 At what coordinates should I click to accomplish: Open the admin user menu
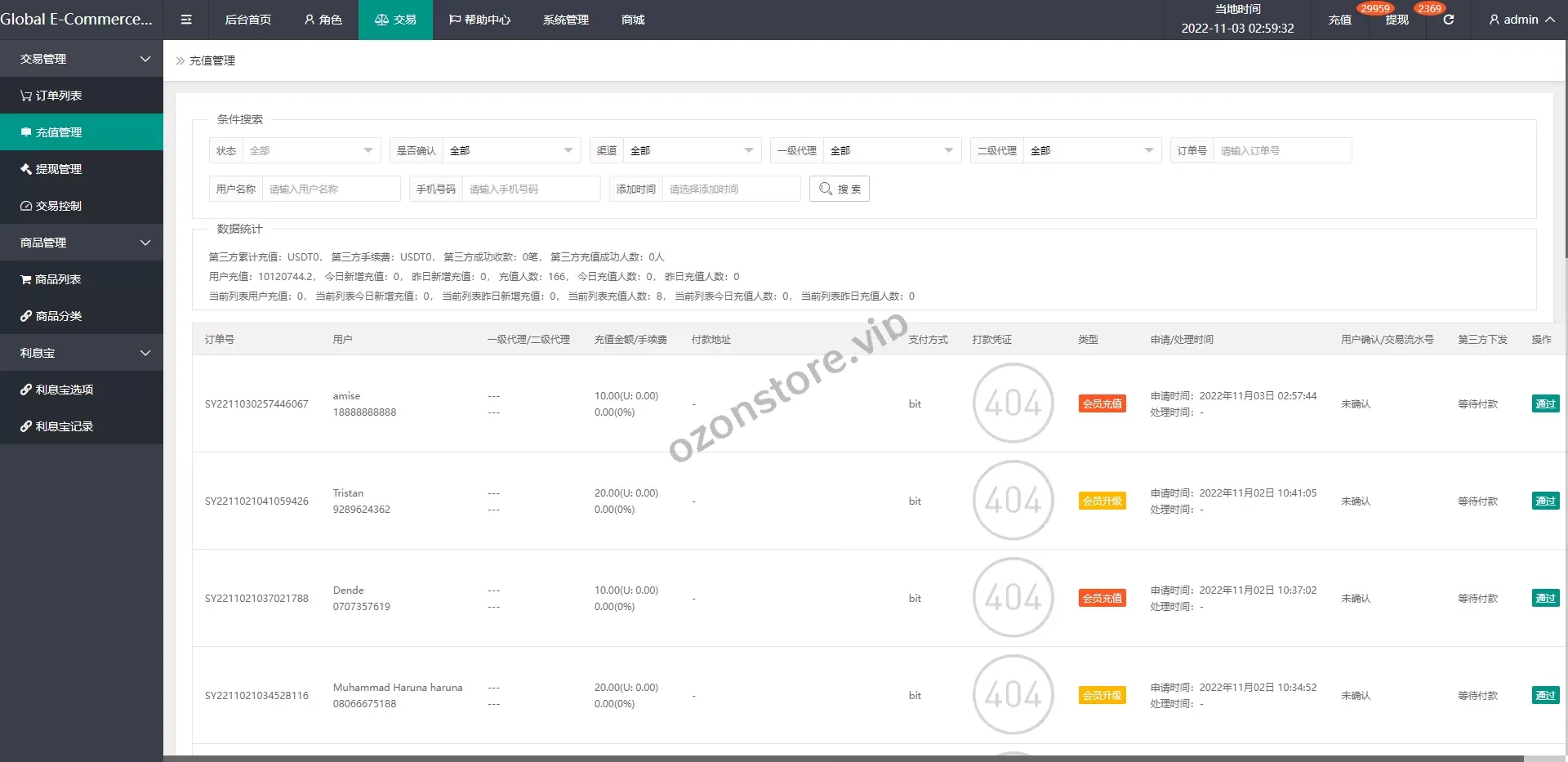pos(1521,20)
